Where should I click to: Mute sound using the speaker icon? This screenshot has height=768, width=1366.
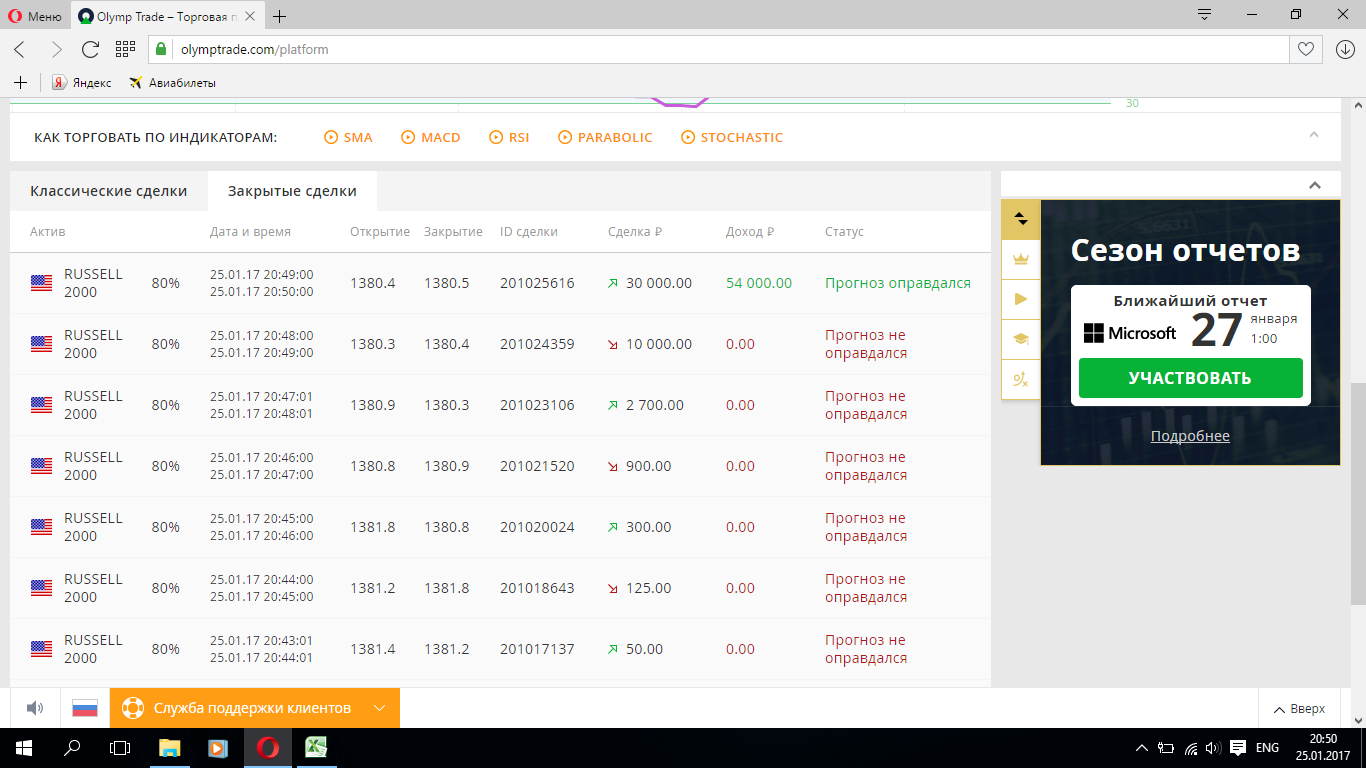[x=35, y=708]
